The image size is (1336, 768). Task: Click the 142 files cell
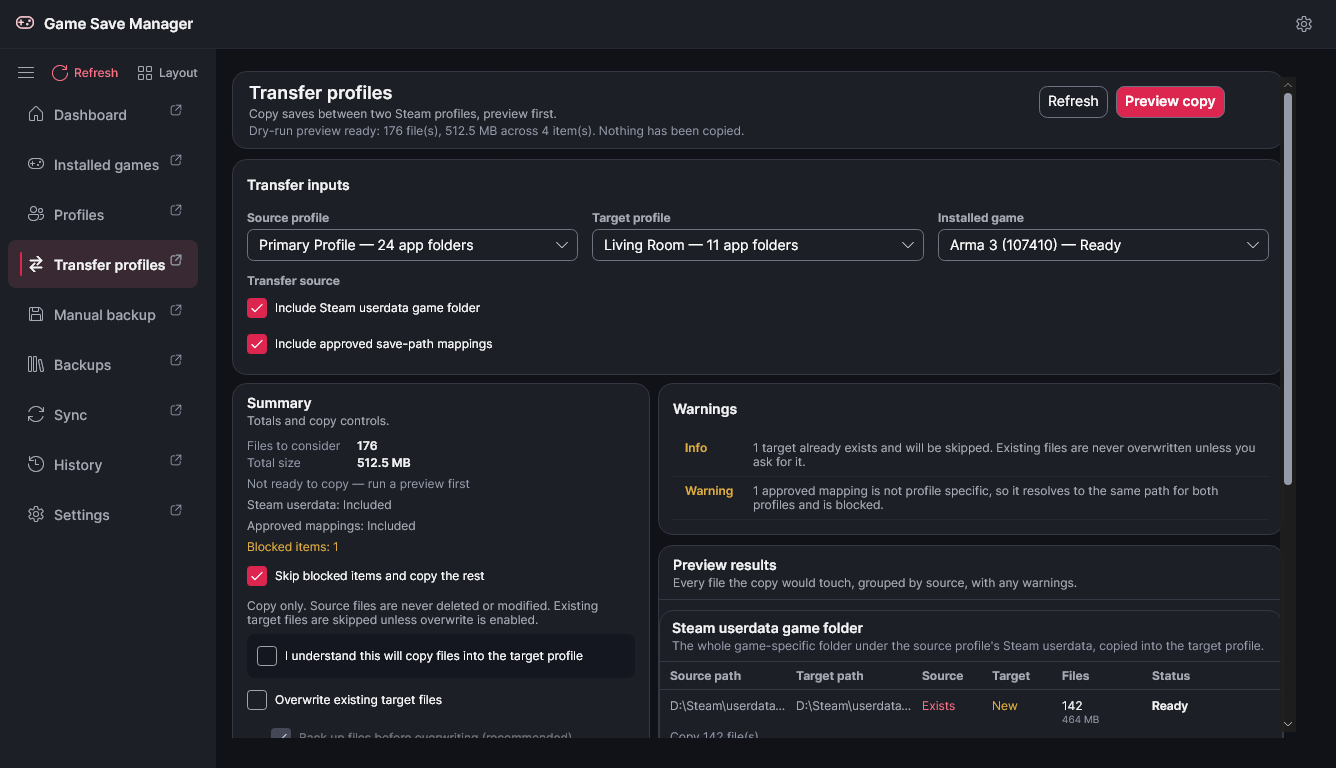1073,706
